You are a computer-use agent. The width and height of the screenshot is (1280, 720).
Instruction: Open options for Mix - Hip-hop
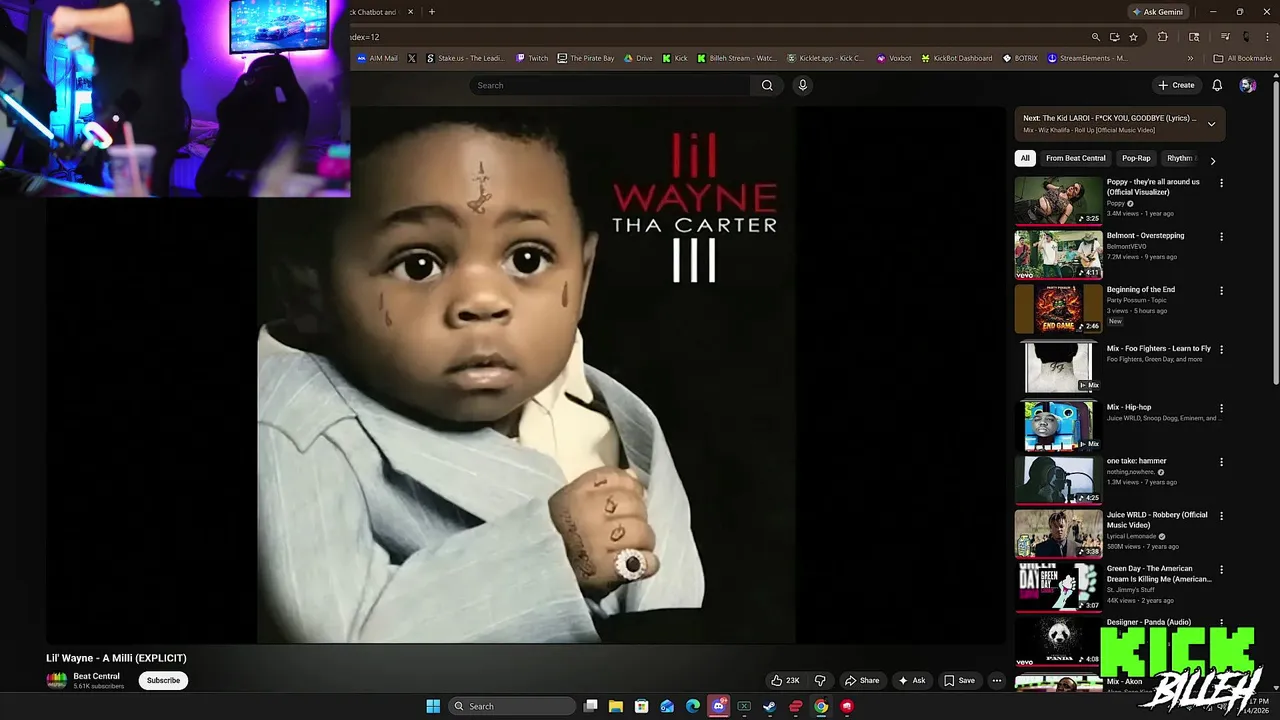(1221, 409)
